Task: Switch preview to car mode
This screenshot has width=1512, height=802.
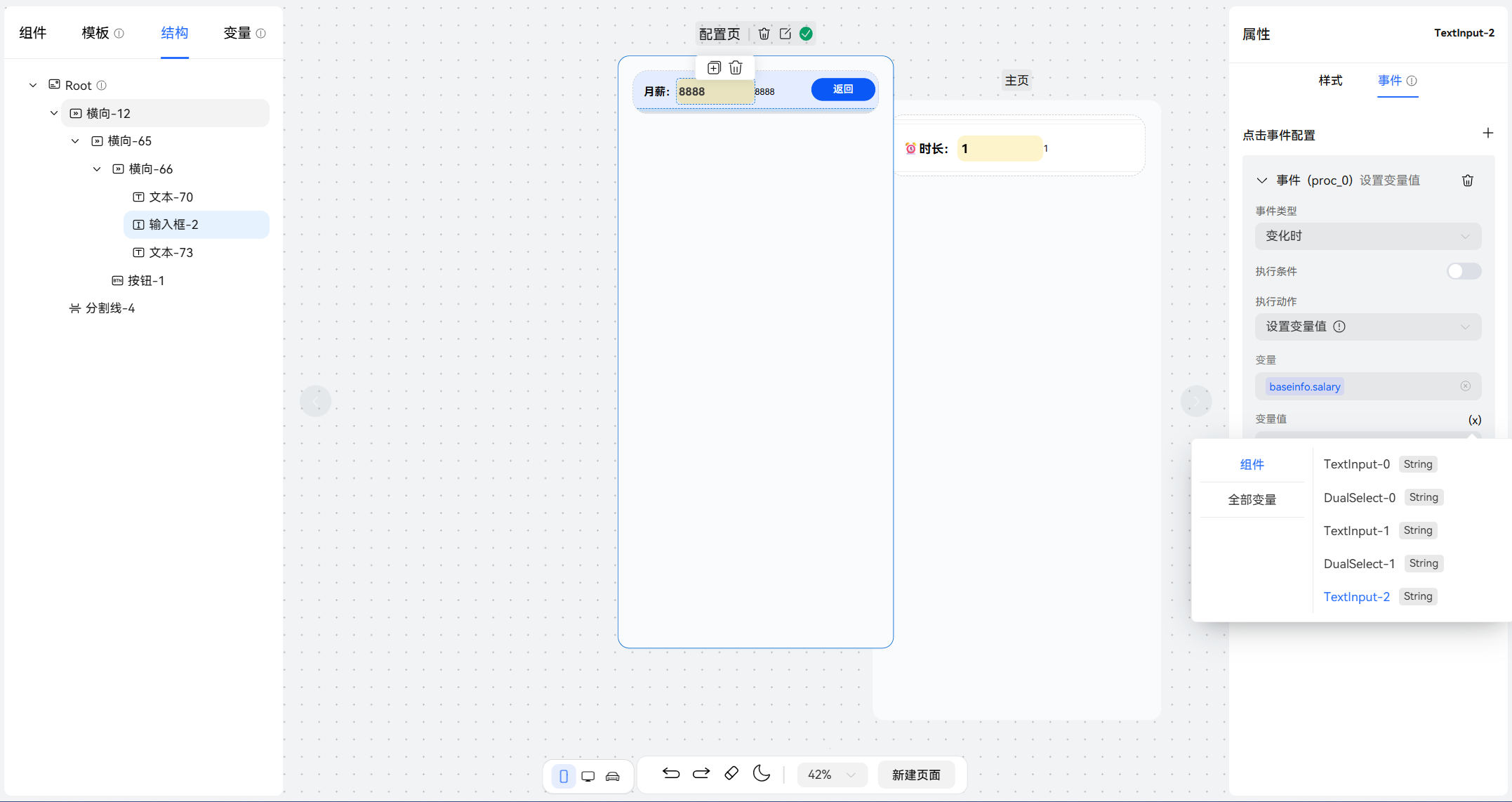Action: (x=613, y=775)
